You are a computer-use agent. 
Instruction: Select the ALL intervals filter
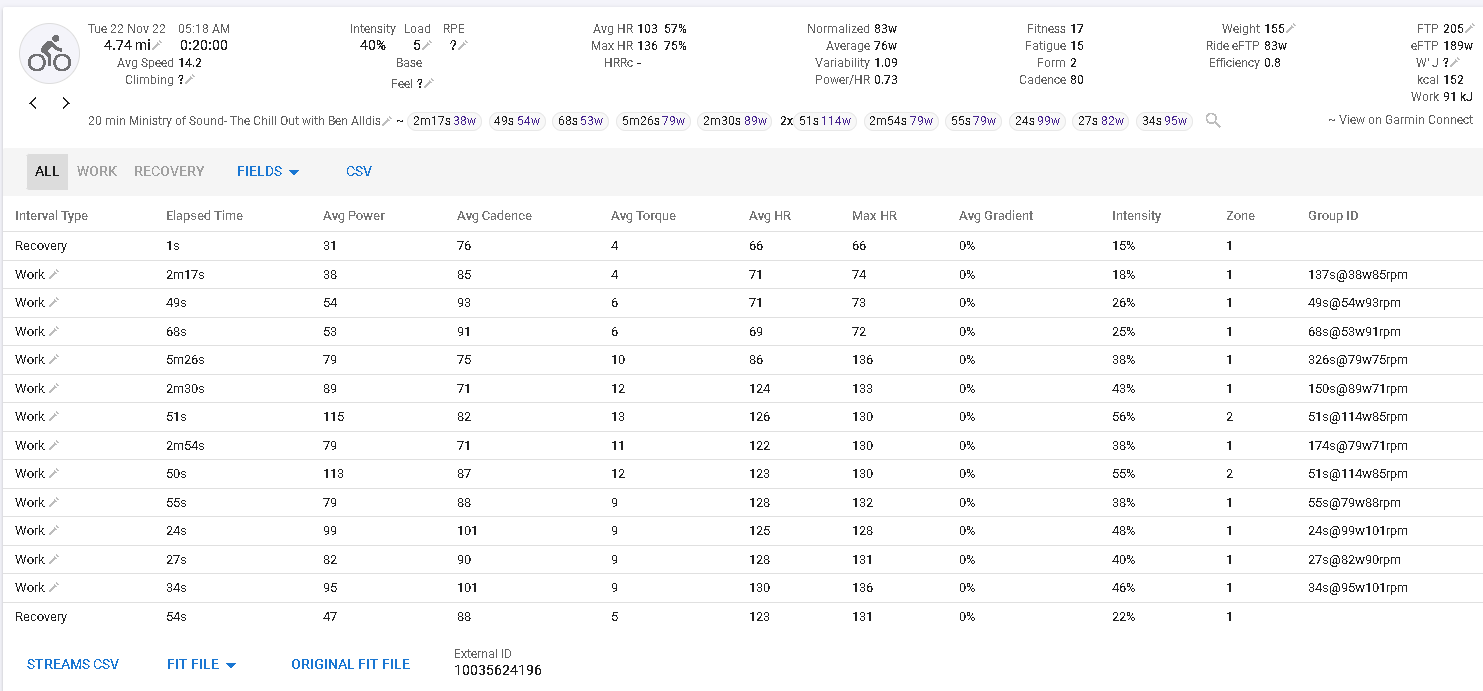(47, 171)
